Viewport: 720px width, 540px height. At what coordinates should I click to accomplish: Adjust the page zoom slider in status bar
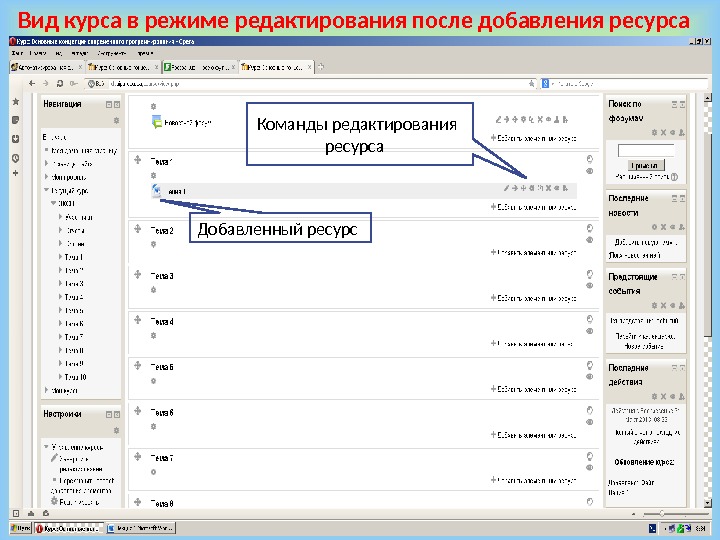pyautogui.click(x=662, y=513)
